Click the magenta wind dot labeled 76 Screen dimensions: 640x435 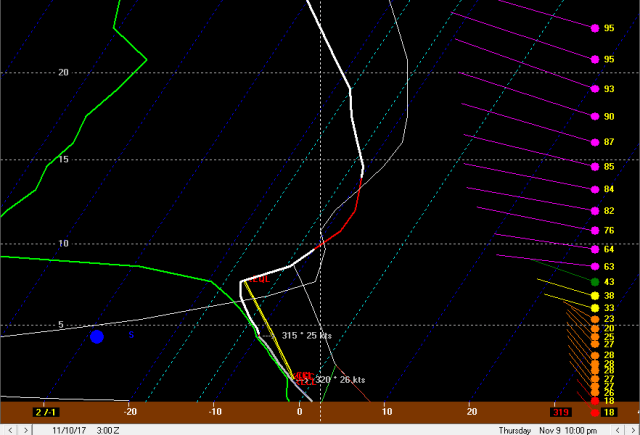[x=595, y=231]
